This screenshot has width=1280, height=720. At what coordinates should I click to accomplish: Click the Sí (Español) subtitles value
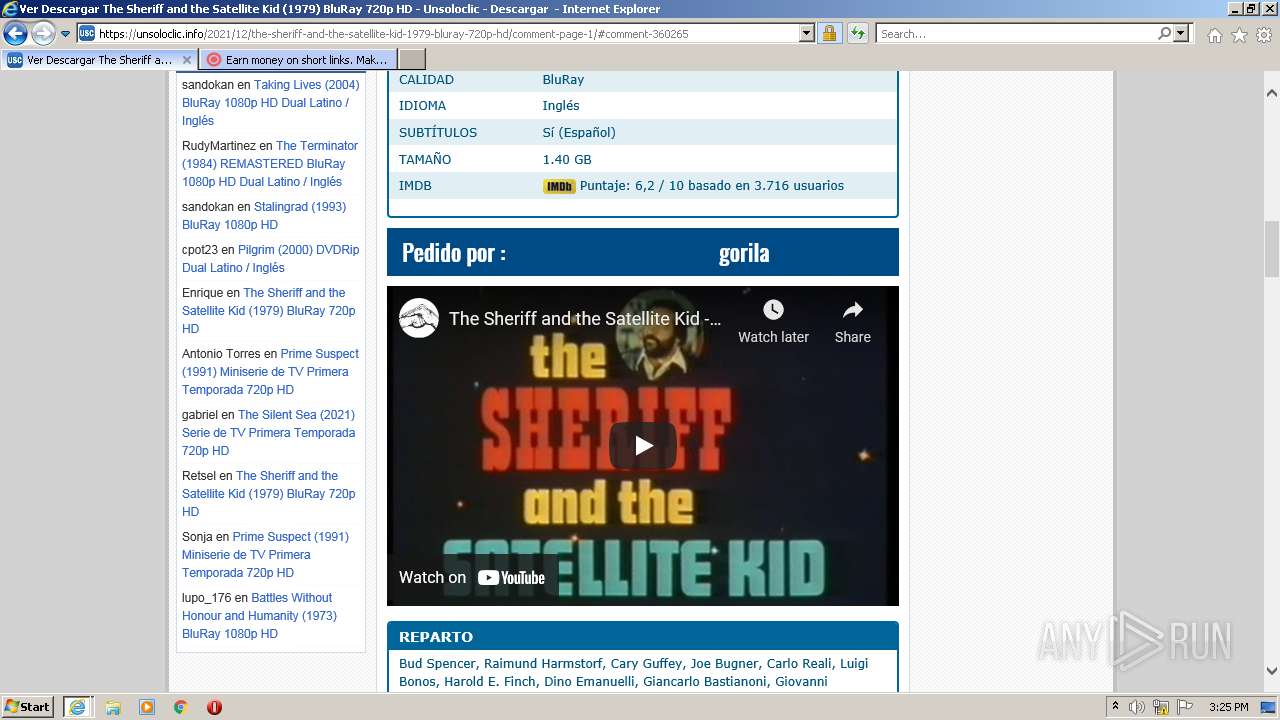(x=579, y=132)
